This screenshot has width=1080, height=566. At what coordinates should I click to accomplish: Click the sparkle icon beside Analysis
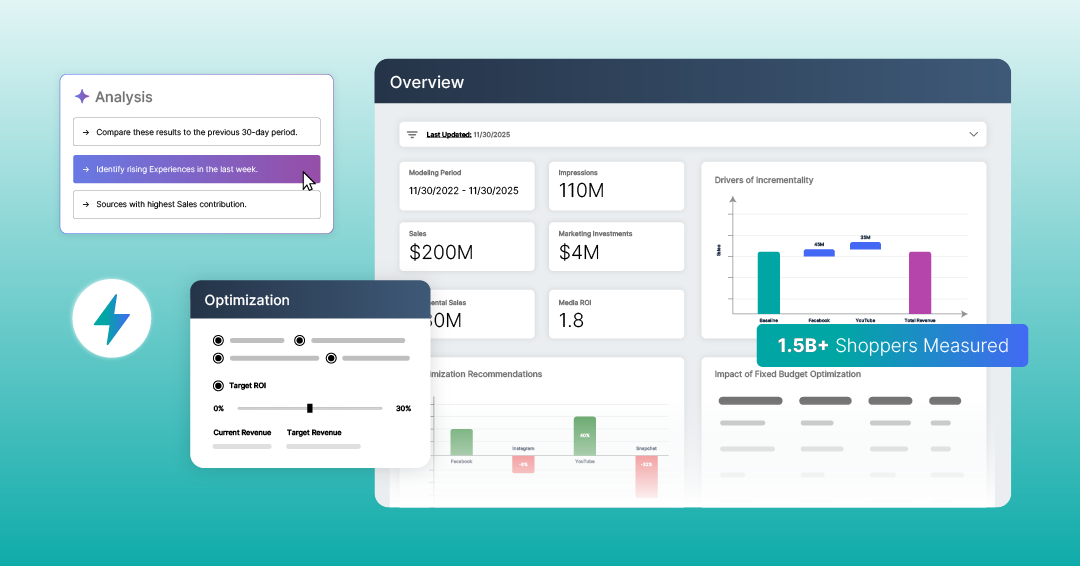pyautogui.click(x=82, y=97)
